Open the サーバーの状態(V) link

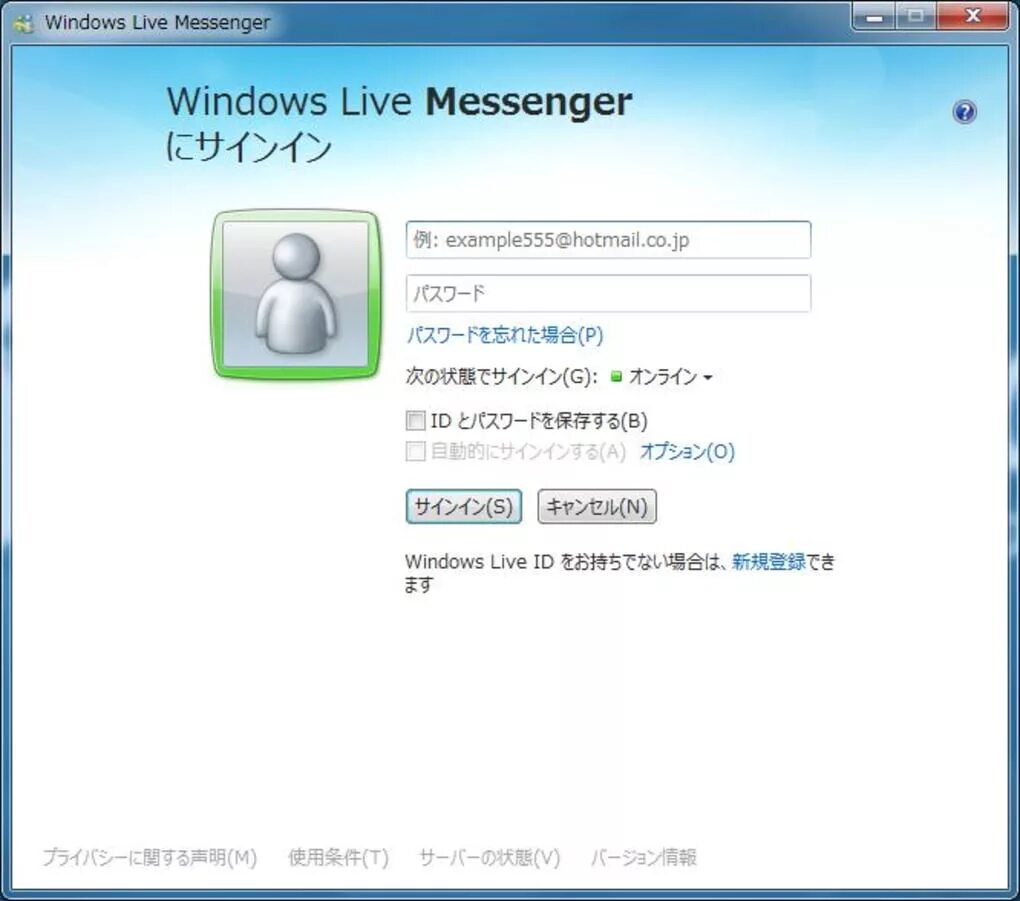pyautogui.click(x=490, y=857)
